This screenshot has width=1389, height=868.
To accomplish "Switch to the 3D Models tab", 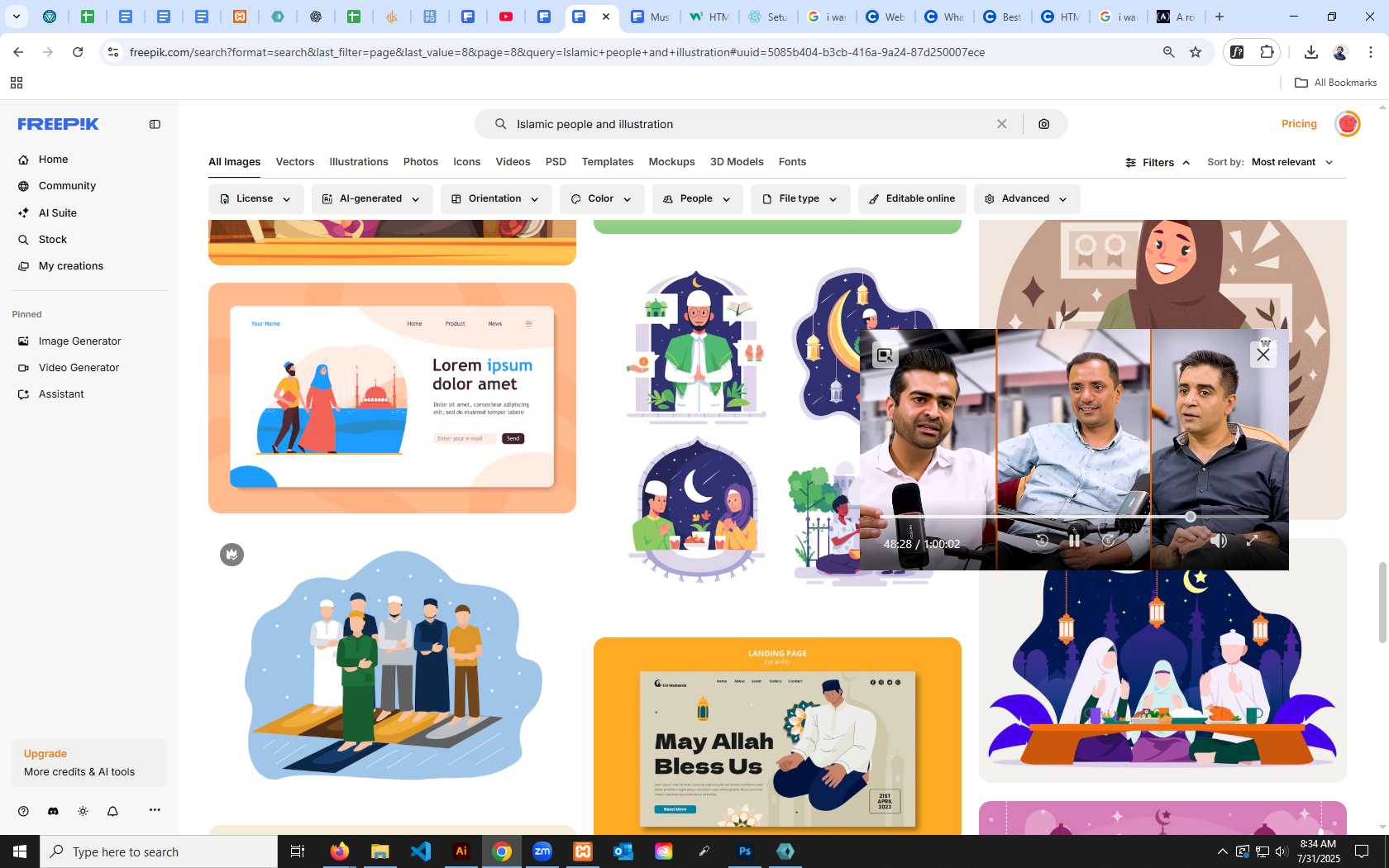I will click(737, 162).
